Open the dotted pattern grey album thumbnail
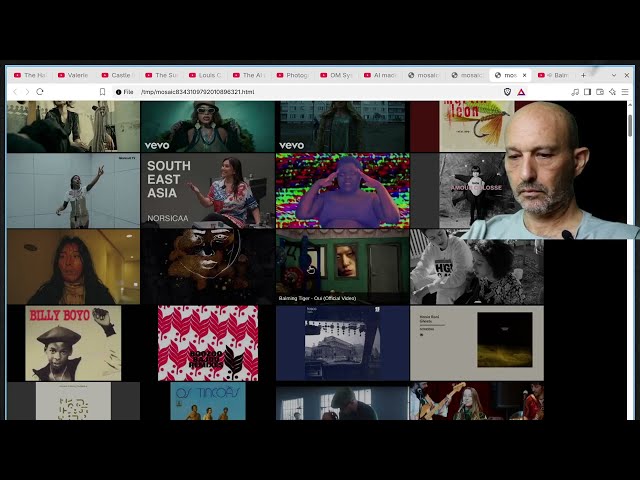This screenshot has width=640, height=480. (x=73, y=401)
